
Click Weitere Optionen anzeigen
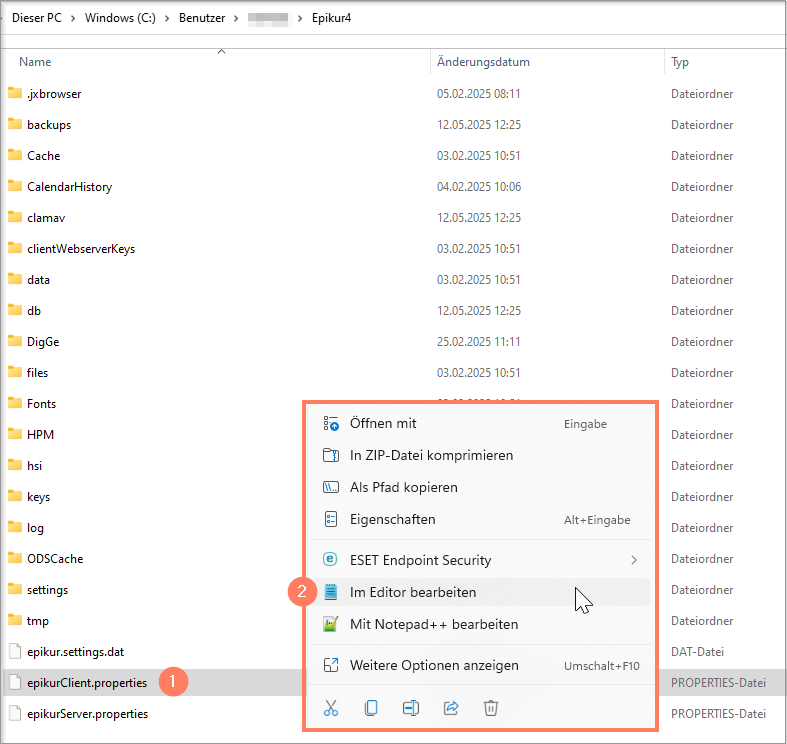click(480, 665)
